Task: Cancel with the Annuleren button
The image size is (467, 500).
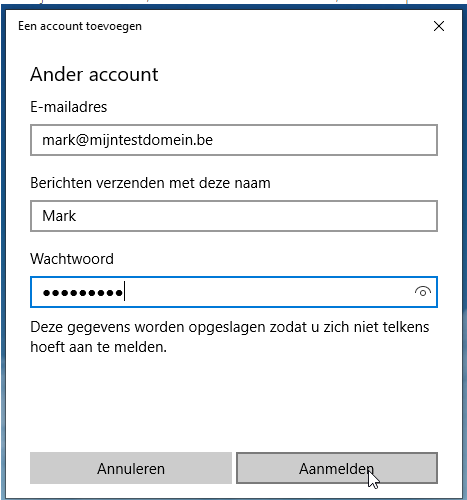Action: [x=131, y=468]
